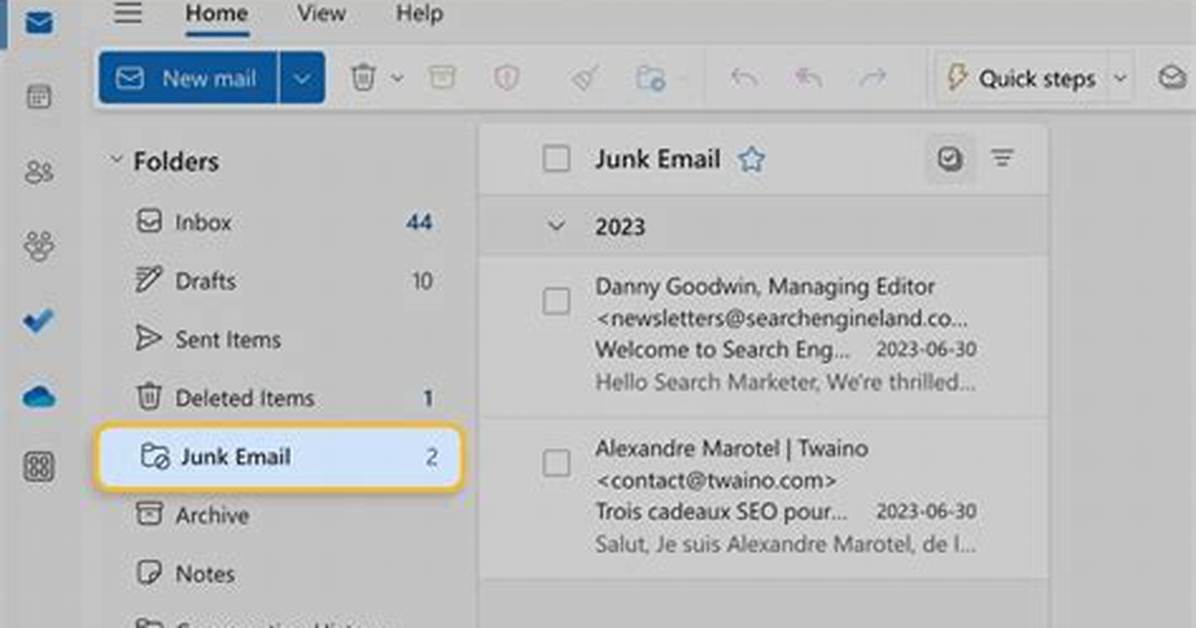Viewport: 1196px width, 628px height.
Task: Click the 2023 group header label
Action: [x=620, y=227]
